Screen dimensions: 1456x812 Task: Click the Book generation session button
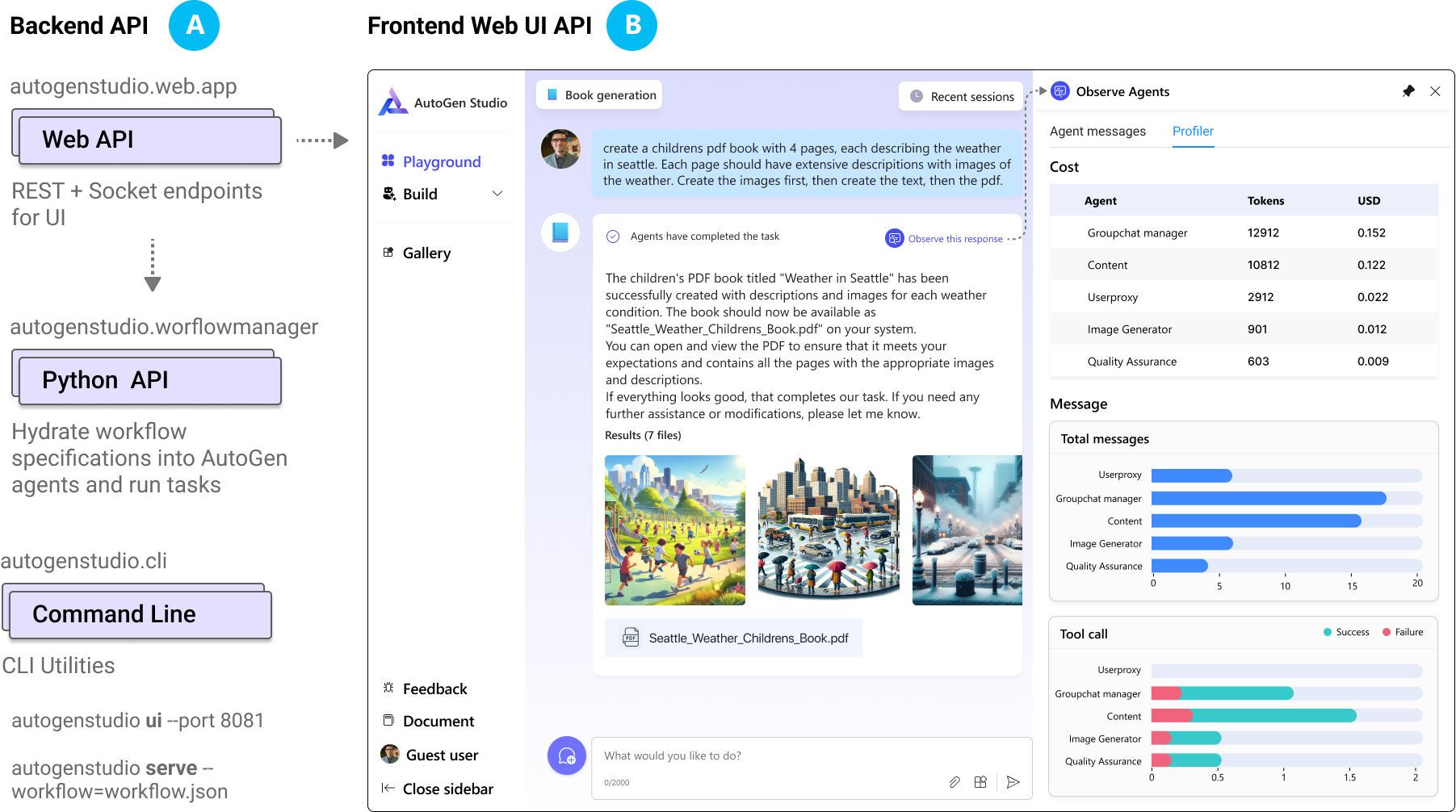(x=599, y=94)
